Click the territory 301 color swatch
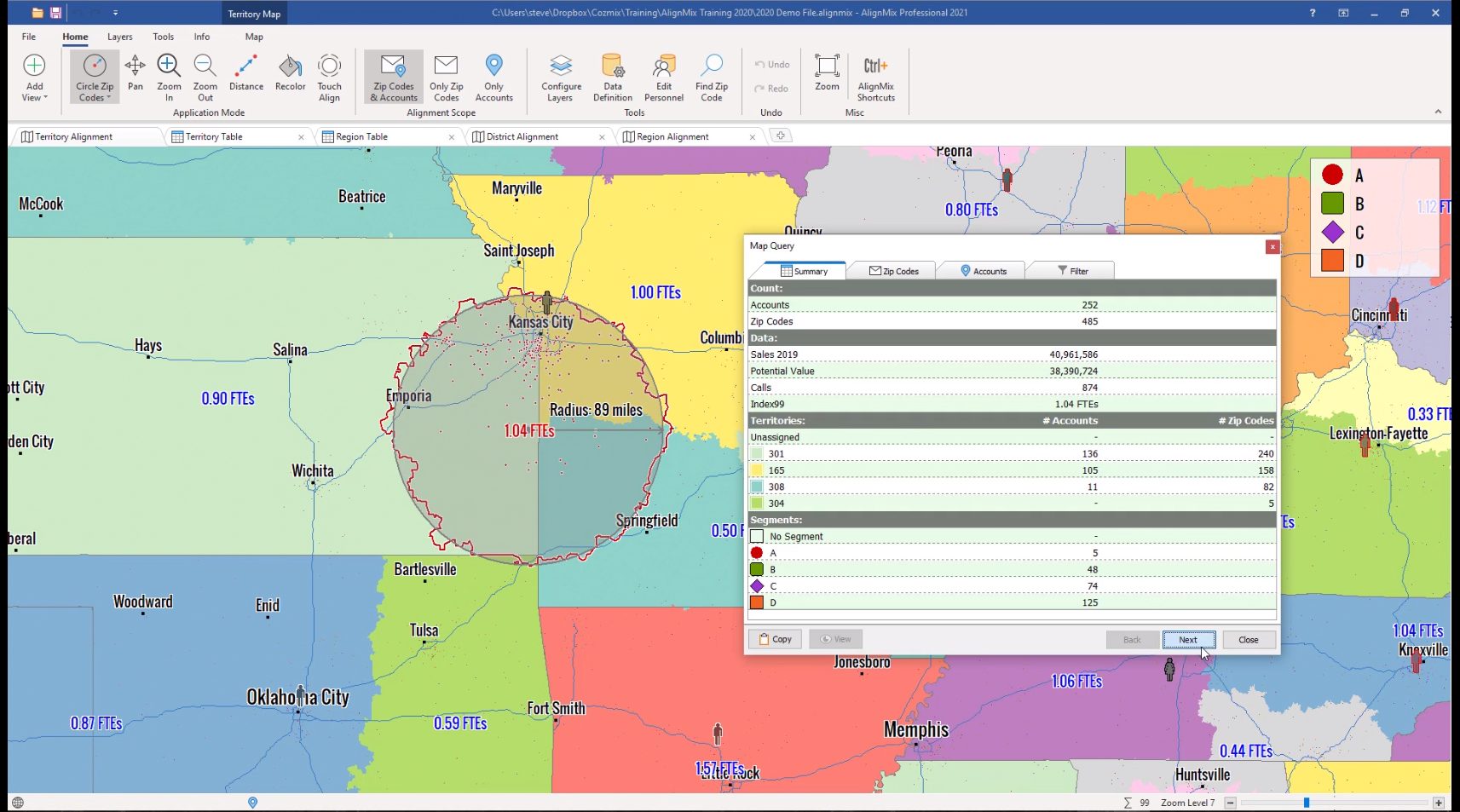 point(757,454)
